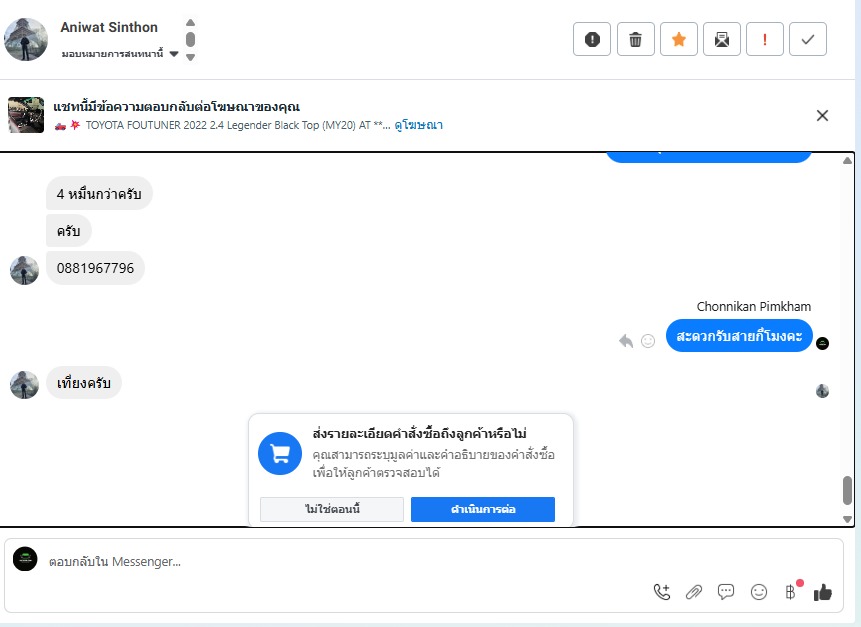Mark conversation done with checkmark button
Viewport: 861px width, 627px height.
tap(807, 39)
